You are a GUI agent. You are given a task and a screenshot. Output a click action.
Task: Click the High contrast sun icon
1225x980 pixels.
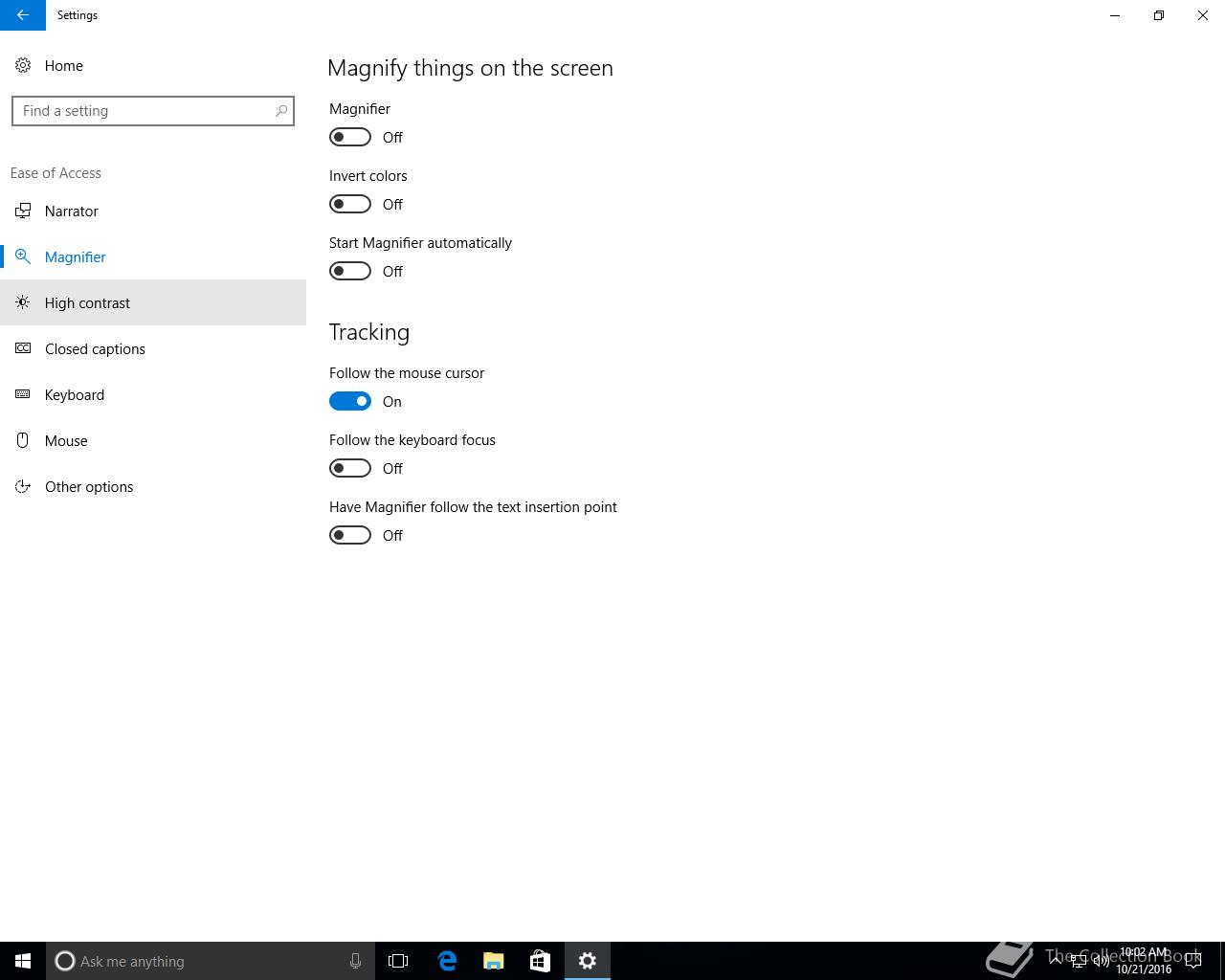[23, 302]
